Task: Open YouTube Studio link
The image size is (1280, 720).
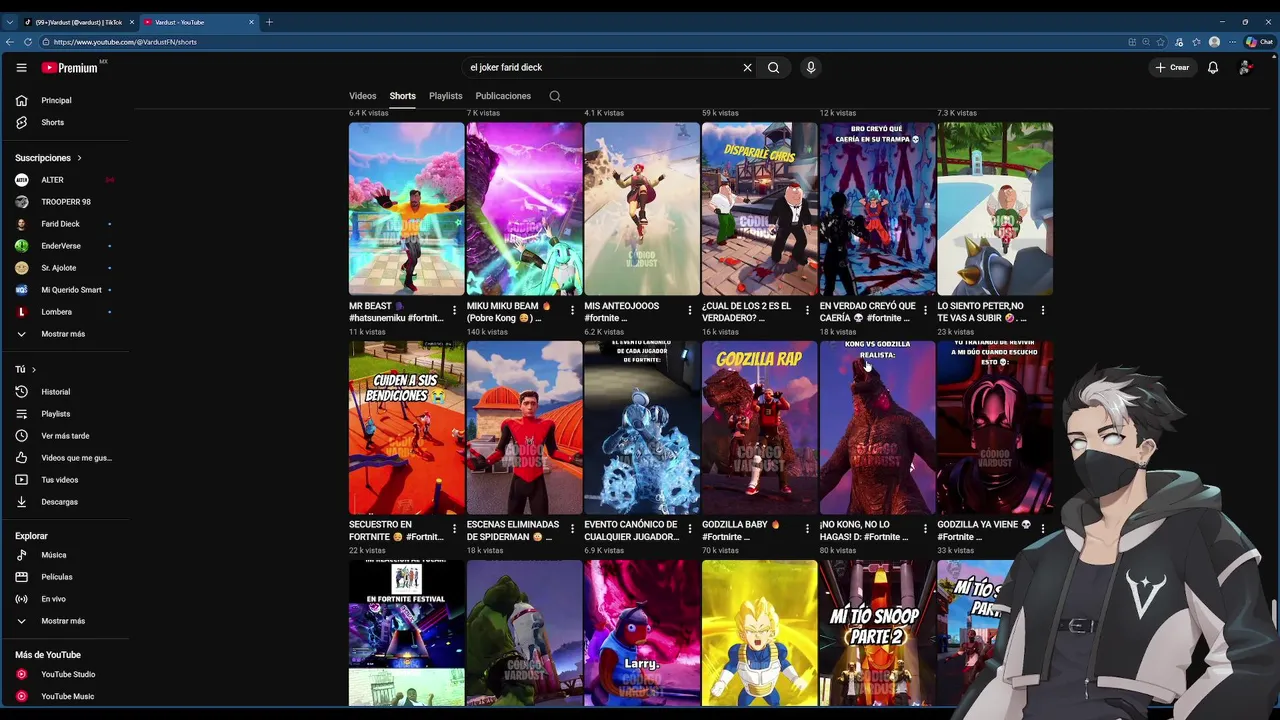Action: pyautogui.click(x=64, y=674)
